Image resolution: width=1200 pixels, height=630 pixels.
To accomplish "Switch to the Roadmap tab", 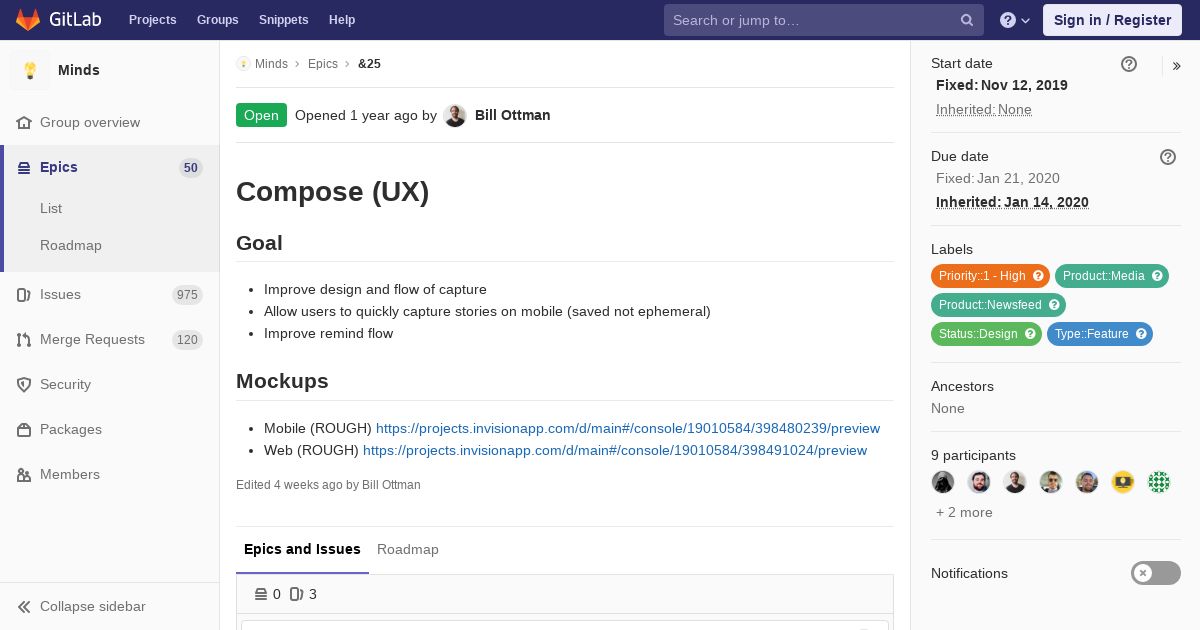I will point(408,549).
